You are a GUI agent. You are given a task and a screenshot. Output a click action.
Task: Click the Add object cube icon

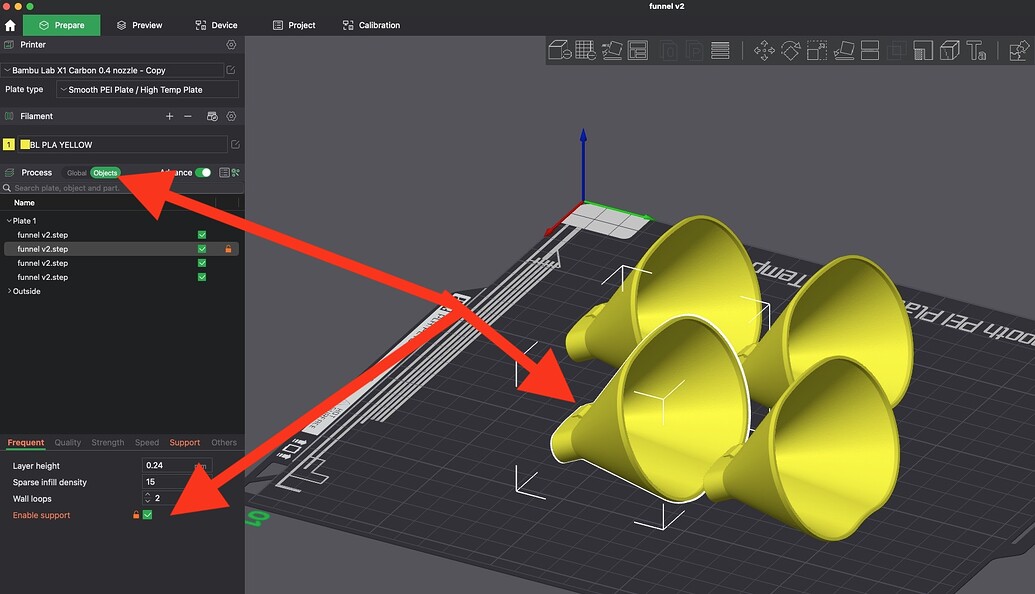click(x=560, y=50)
